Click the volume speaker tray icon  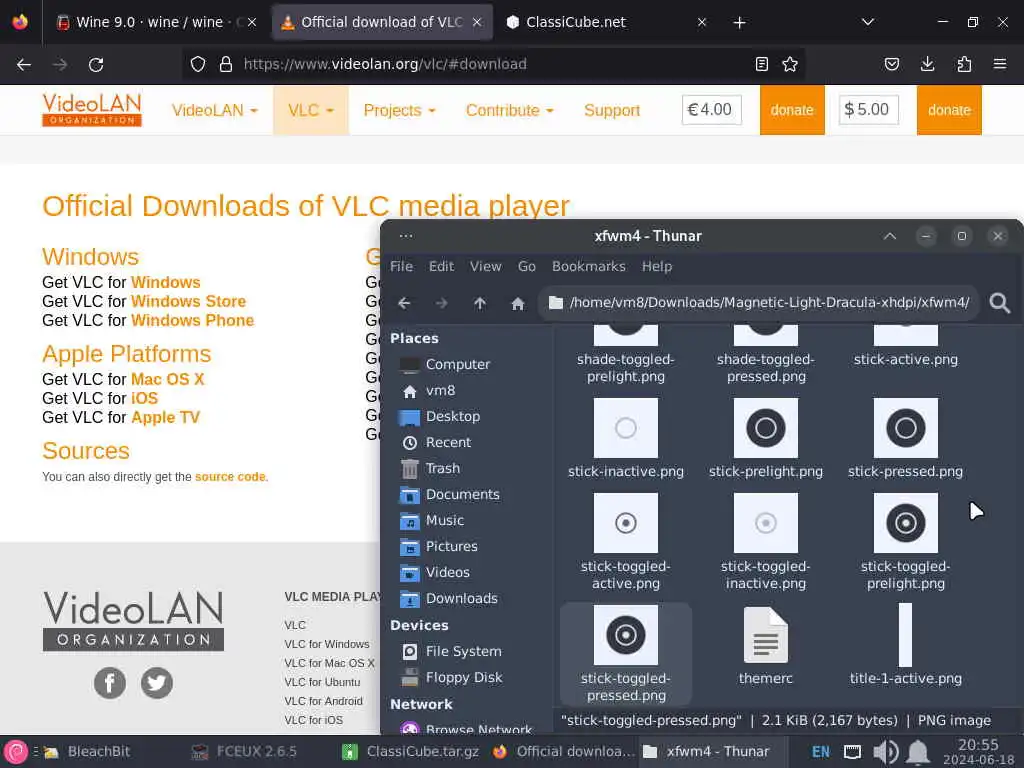tap(886, 752)
